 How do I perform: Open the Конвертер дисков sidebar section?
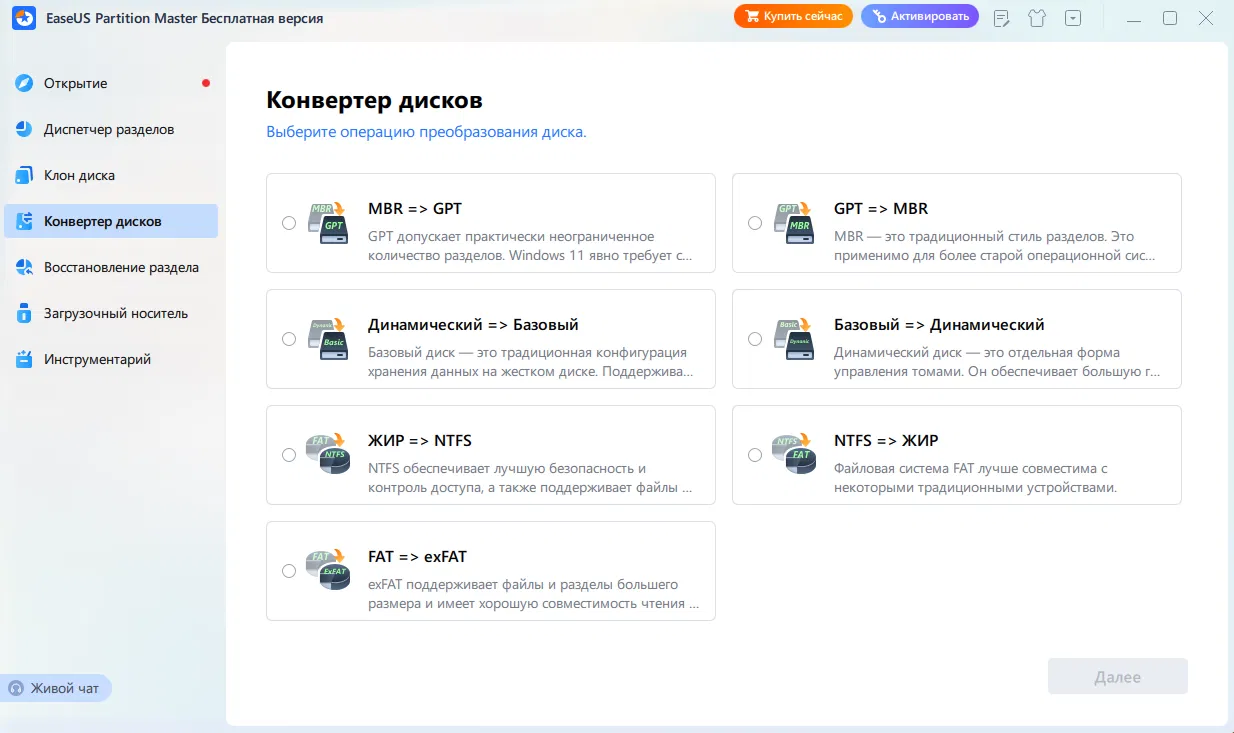point(111,221)
